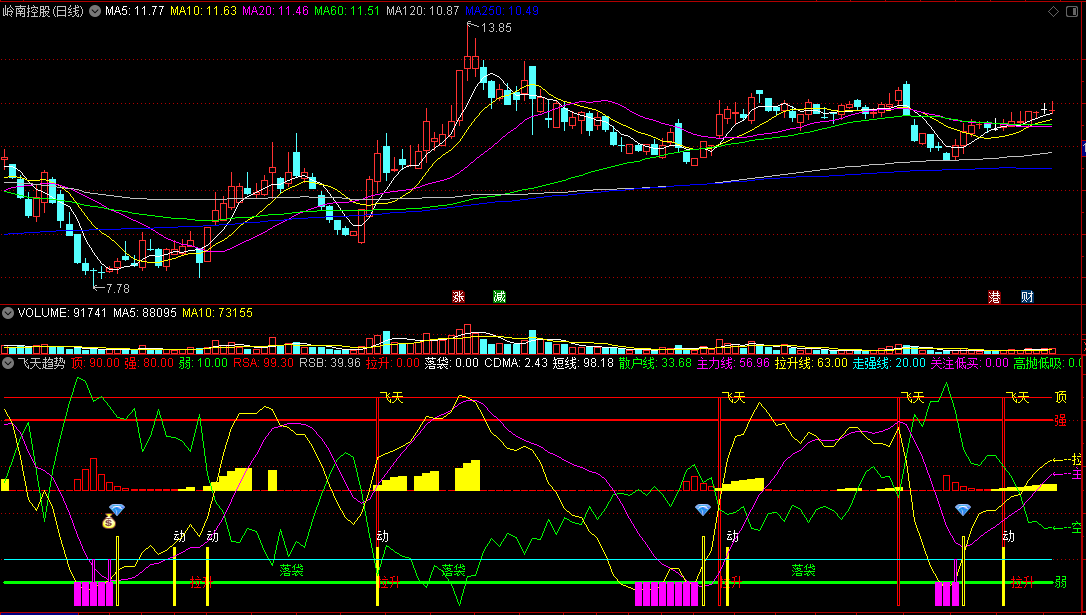The image size is (1086, 615).
Task: Click the yellow 拉升线: 63.00 value
Action: click(811, 363)
